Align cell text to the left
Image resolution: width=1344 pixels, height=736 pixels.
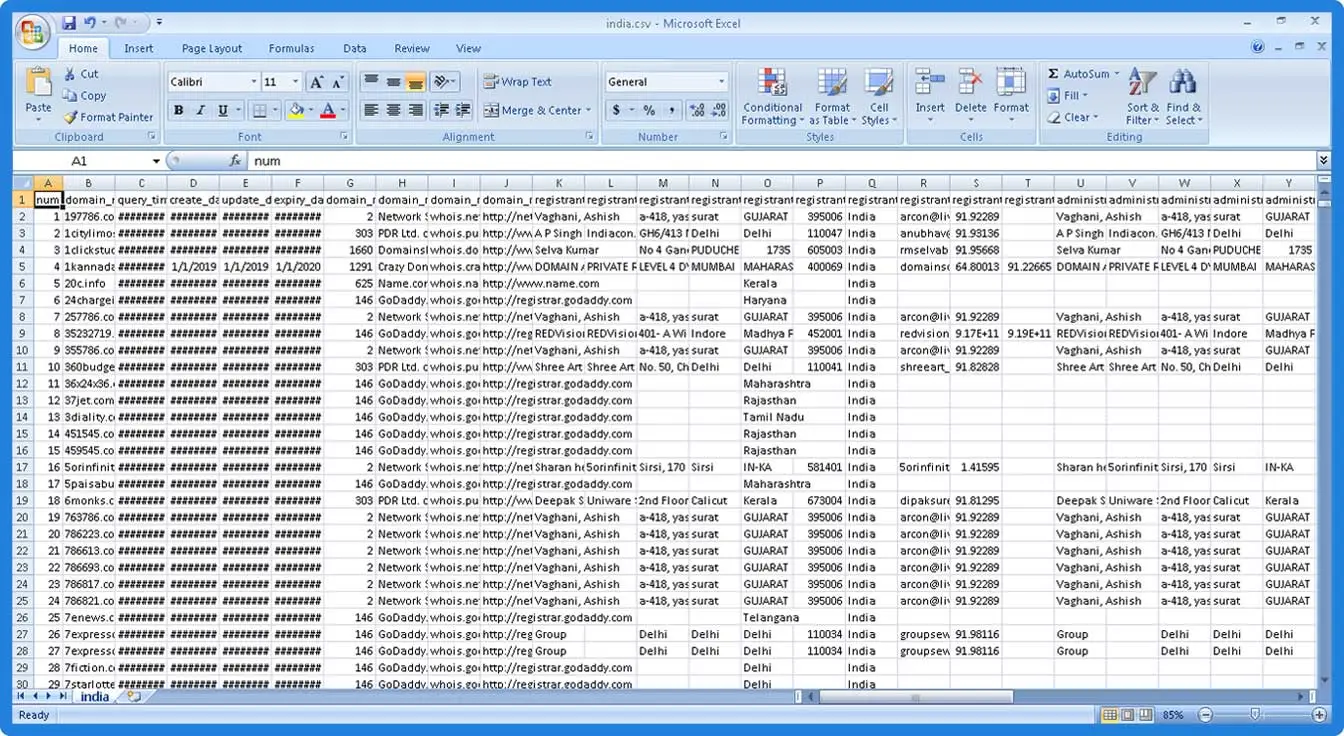pos(370,110)
